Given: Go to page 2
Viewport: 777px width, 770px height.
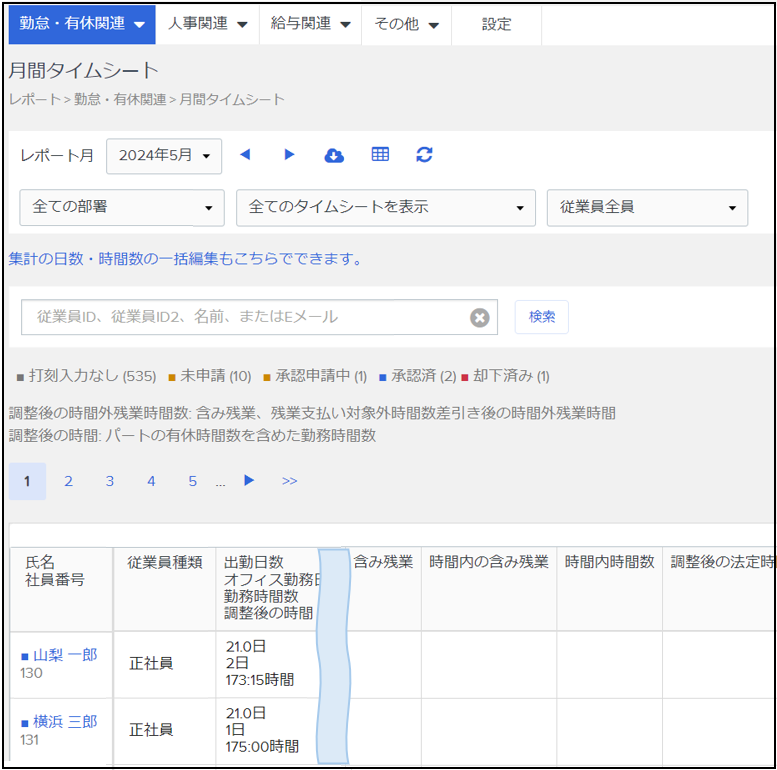Looking at the screenshot, I should tap(68, 481).
